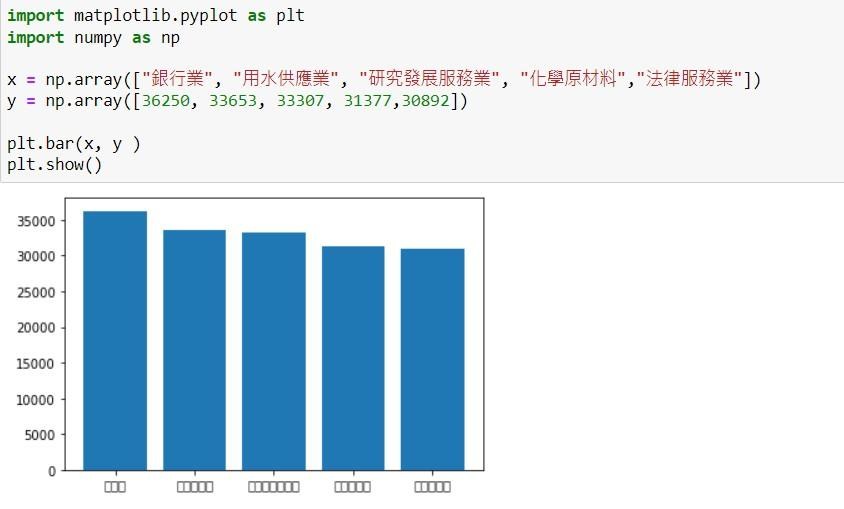The image size is (844, 509).
Task: Click the 5000 y-axis tick label
Action: pyautogui.click(x=40, y=435)
